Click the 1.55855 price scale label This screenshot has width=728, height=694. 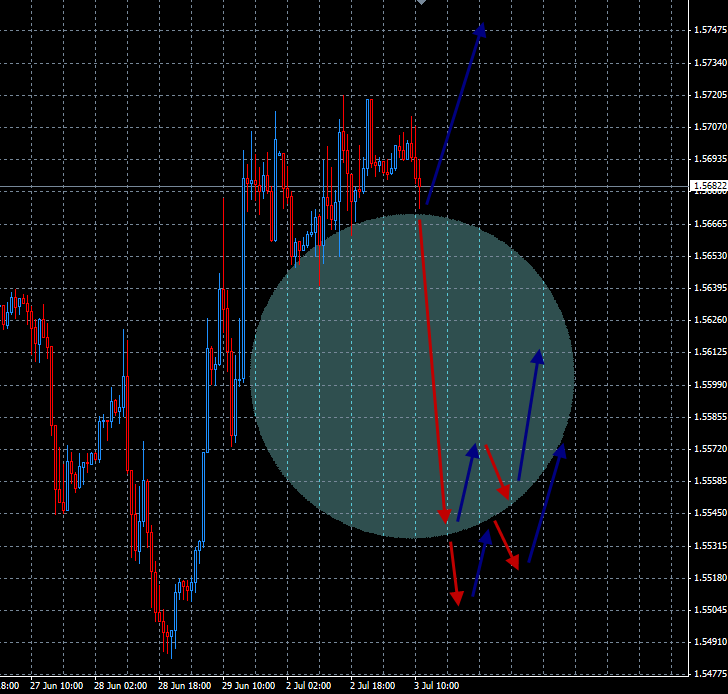coord(710,417)
